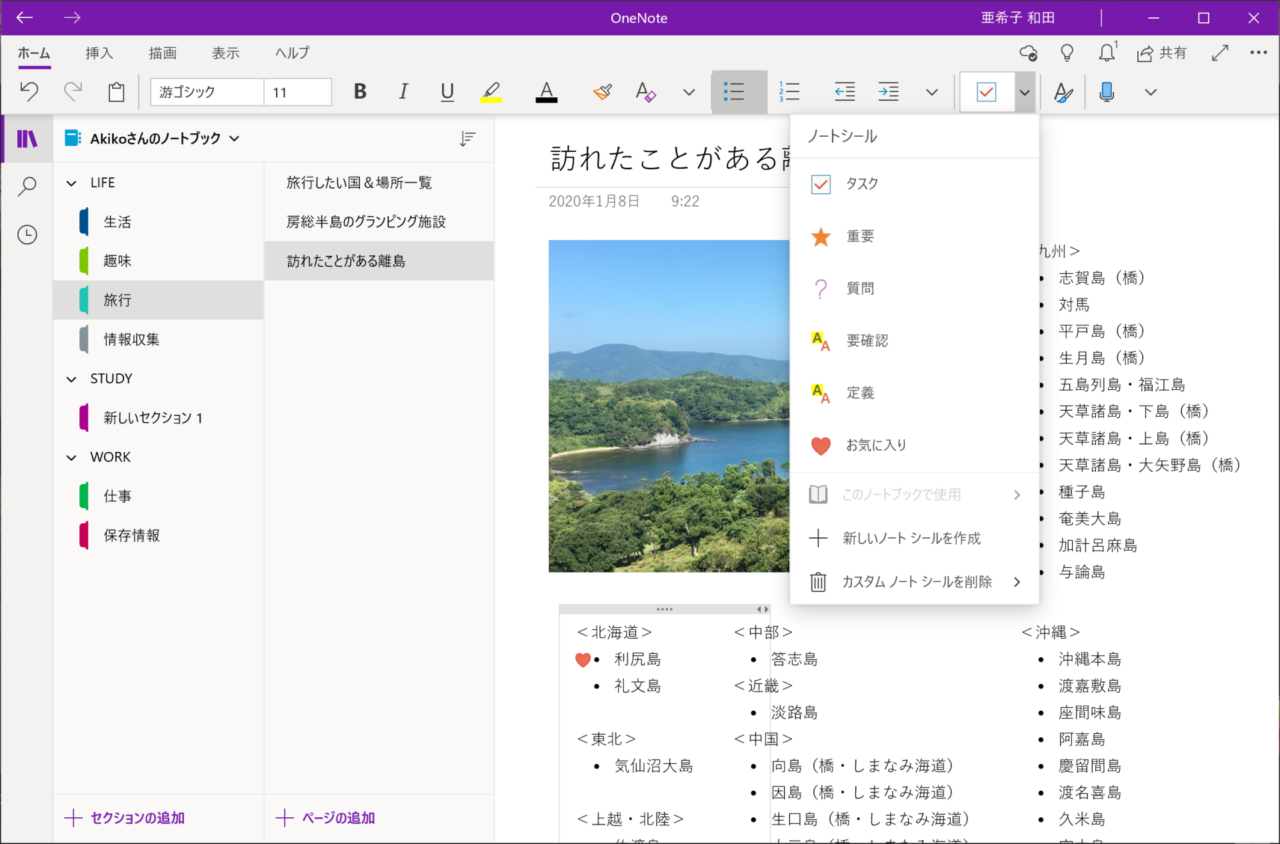Click the undo arrow icon
Image resolution: width=1280 pixels, height=844 pixels.
29,92
